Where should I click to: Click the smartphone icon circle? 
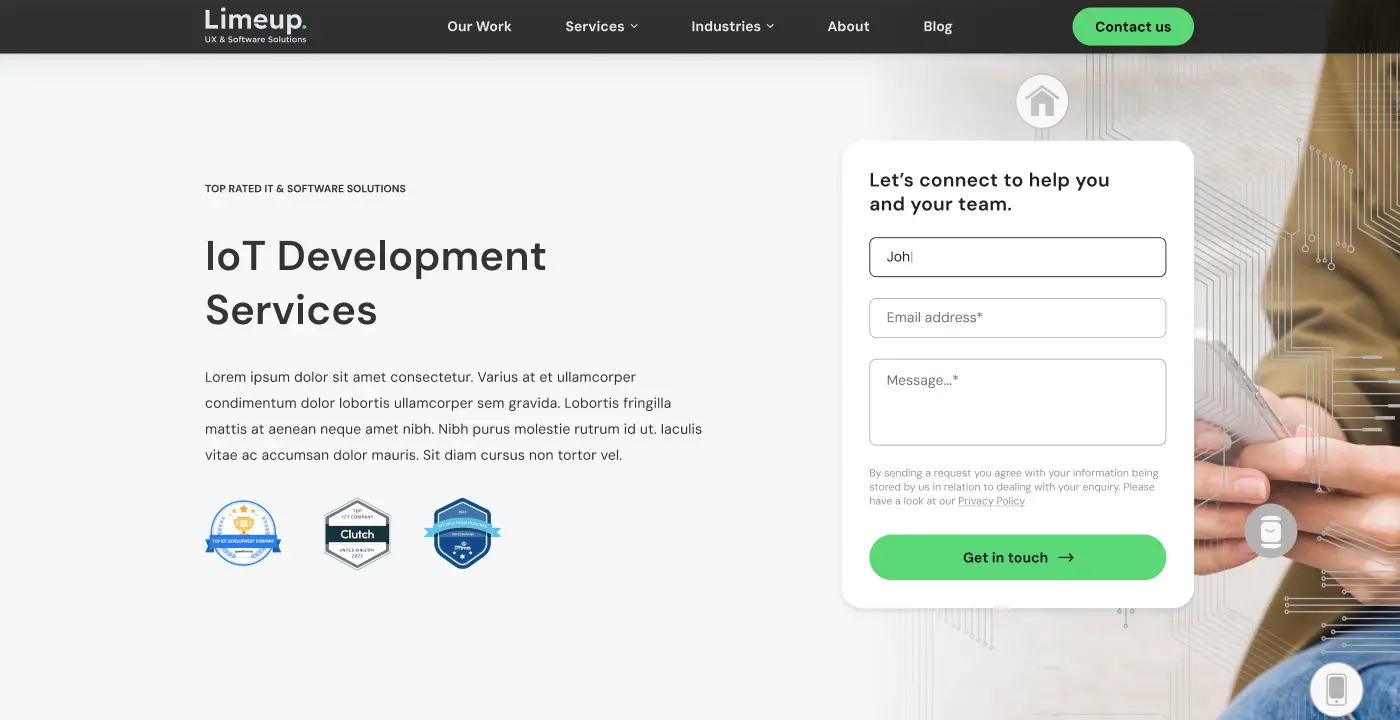coord(1336,688)
